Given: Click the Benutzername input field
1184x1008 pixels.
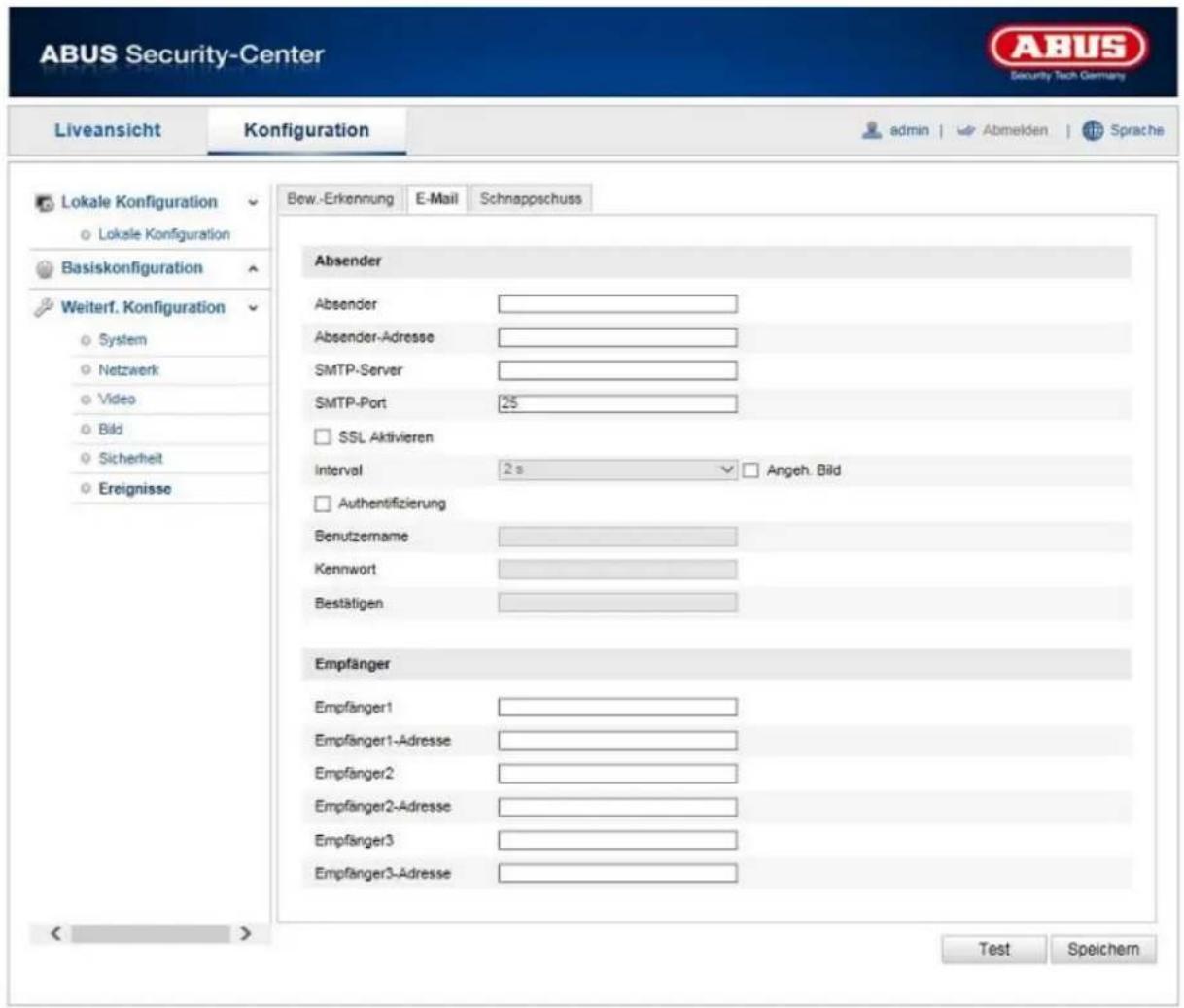Looking at the screenshot, I should coord(617,537).
